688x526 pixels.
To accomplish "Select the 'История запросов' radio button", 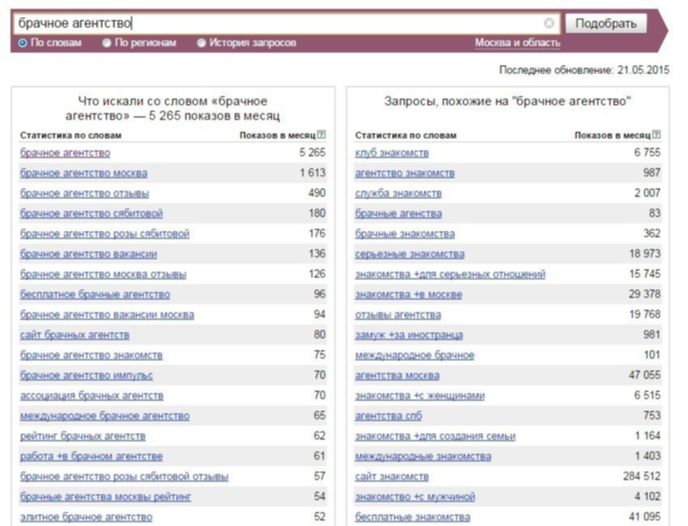I will click(x=202, y=43).
